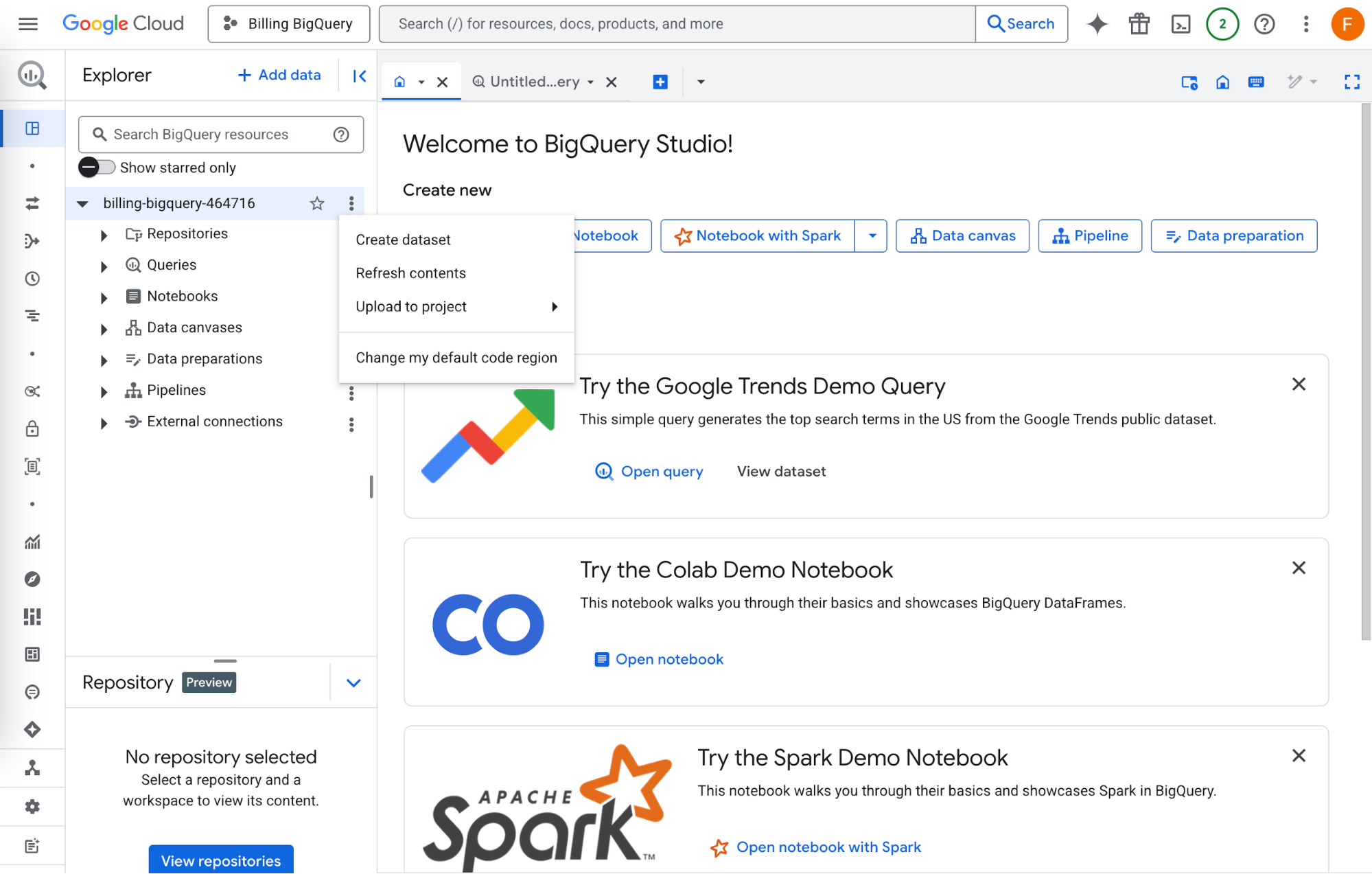Screen dimensions: 1372x874
Task: Create a new Data preparation
Action: (x=1234, y=236)
